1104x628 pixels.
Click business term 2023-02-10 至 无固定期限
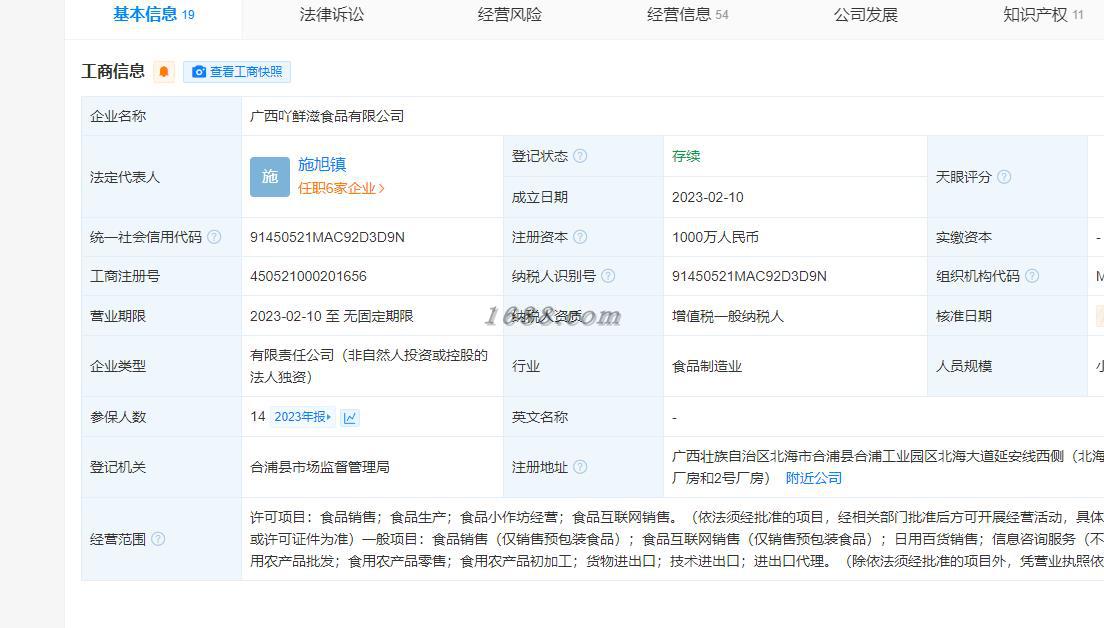tap(332, 316)
